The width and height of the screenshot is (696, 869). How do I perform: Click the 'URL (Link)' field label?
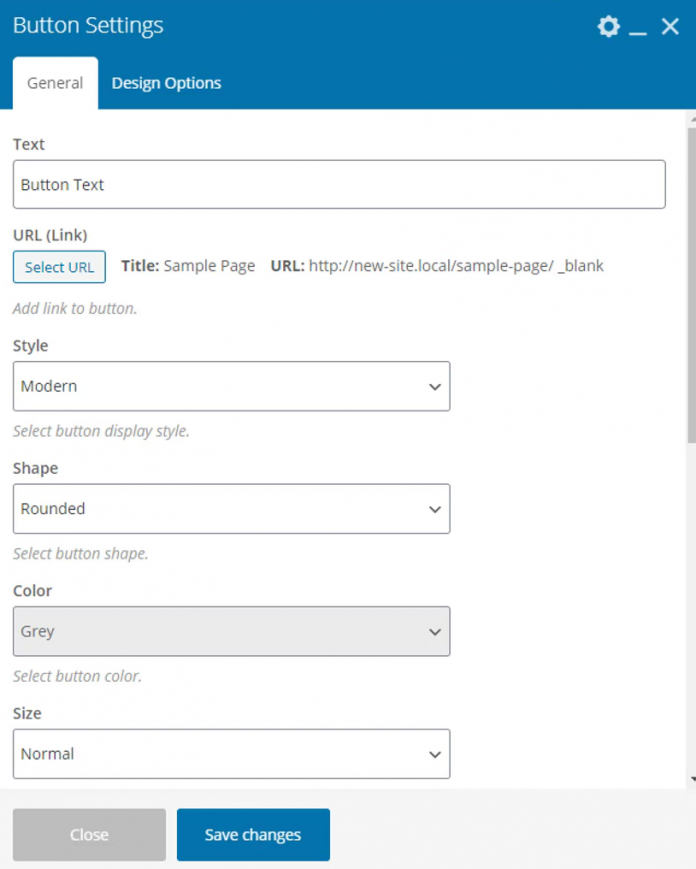point(50,236)
